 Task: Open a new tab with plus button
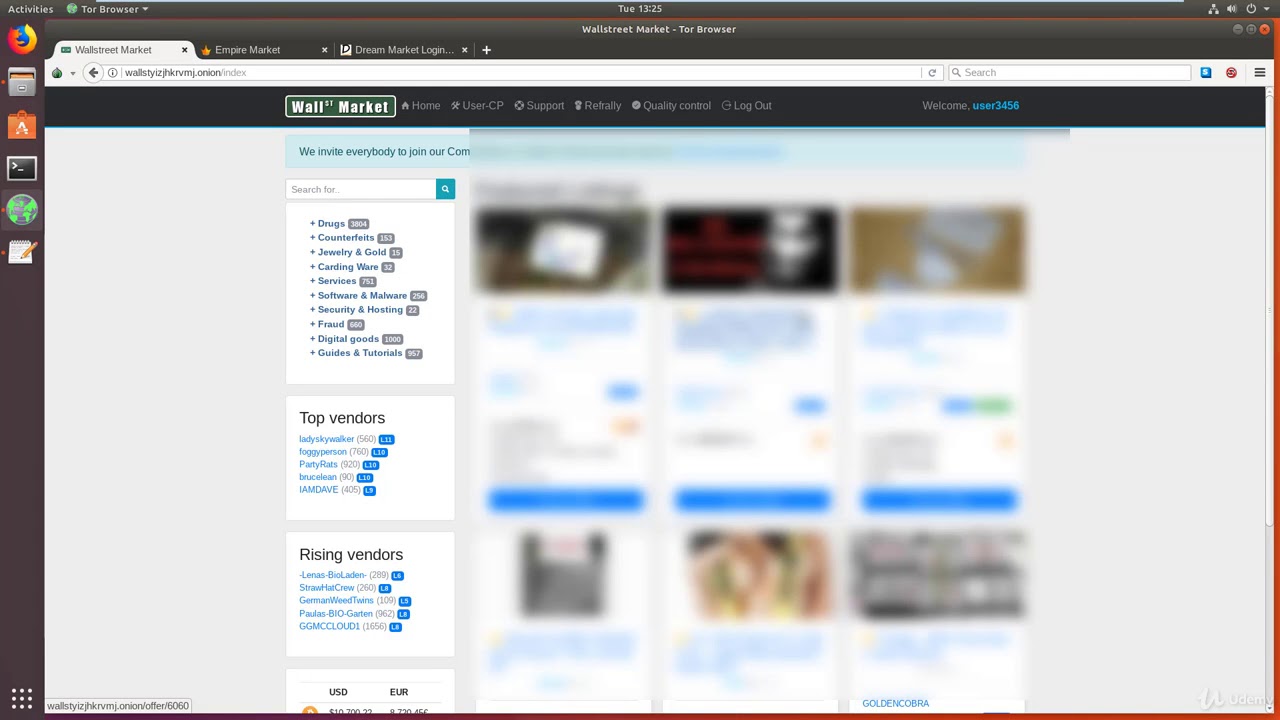point(486,50)
